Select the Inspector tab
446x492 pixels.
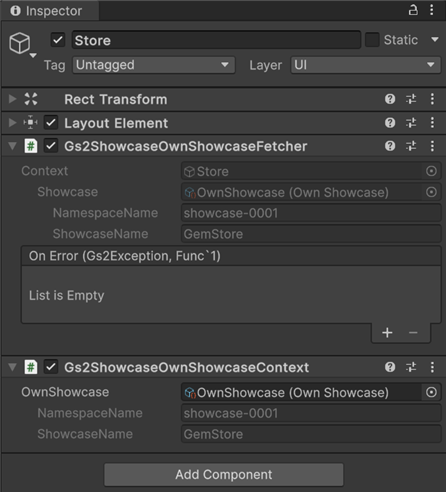(46, 11)
